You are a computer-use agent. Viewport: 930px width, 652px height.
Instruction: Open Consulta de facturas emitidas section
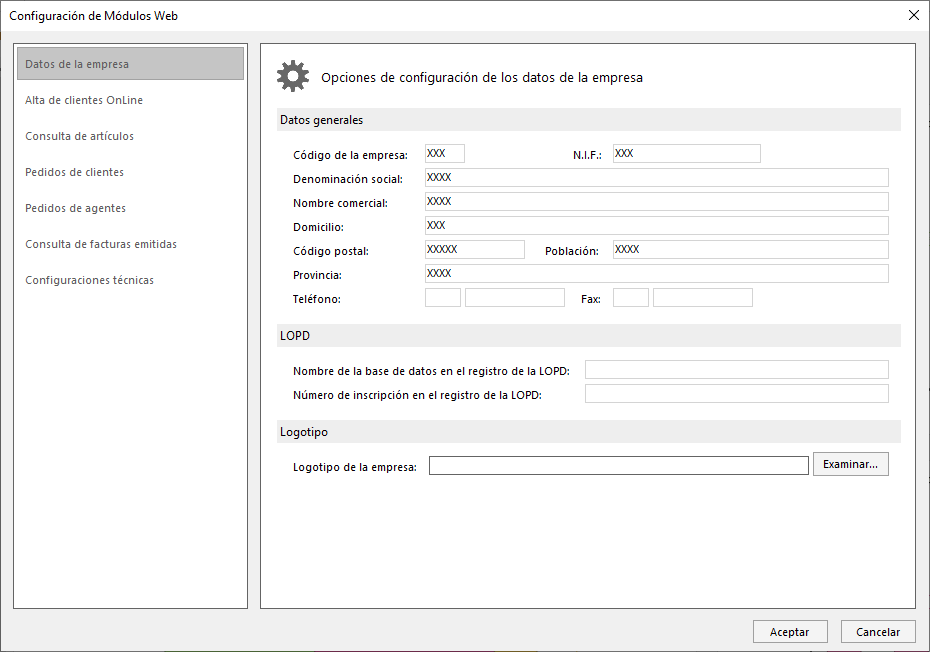click(101, 244)
